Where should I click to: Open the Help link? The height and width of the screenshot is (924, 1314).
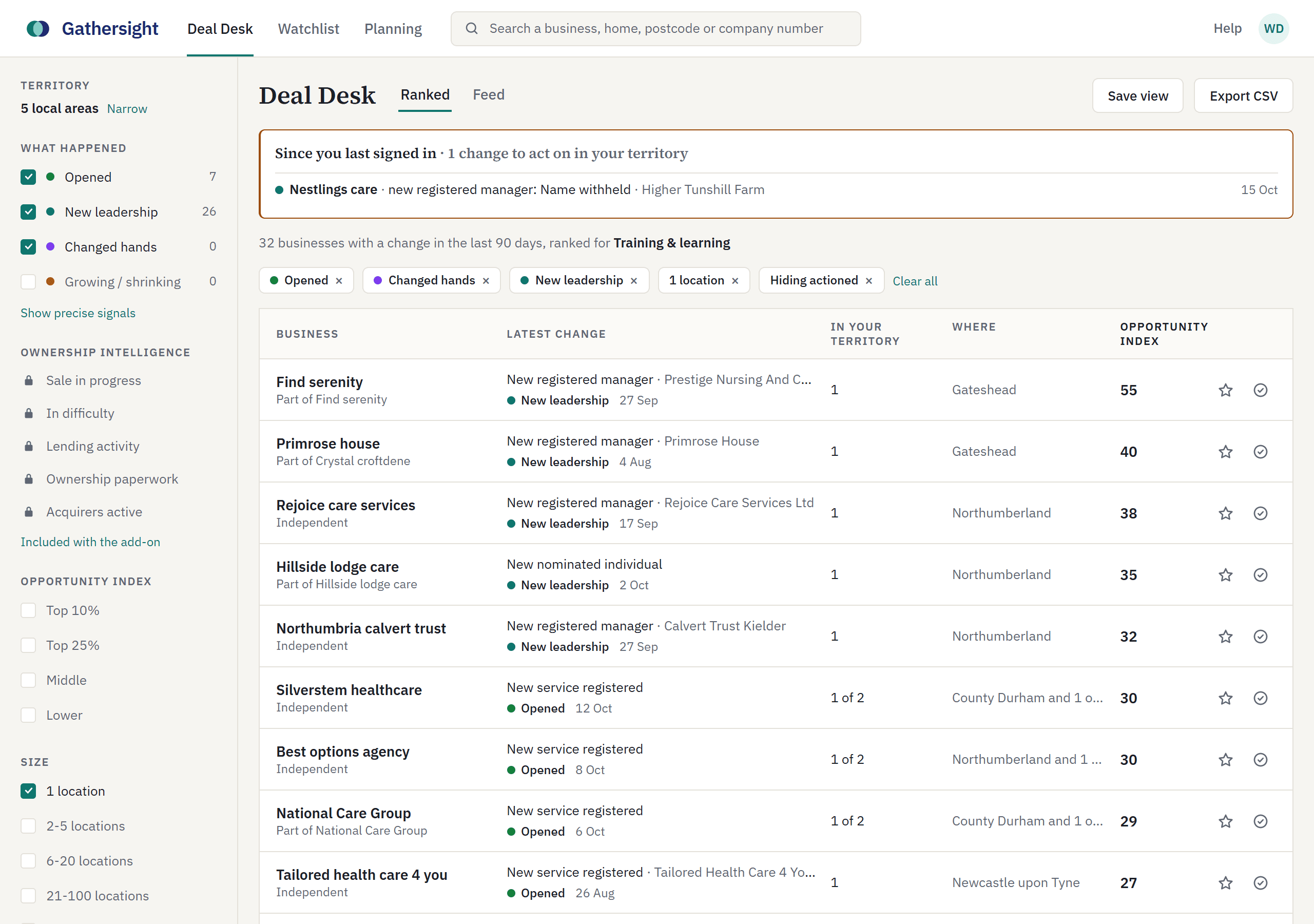pos(1227,29)
